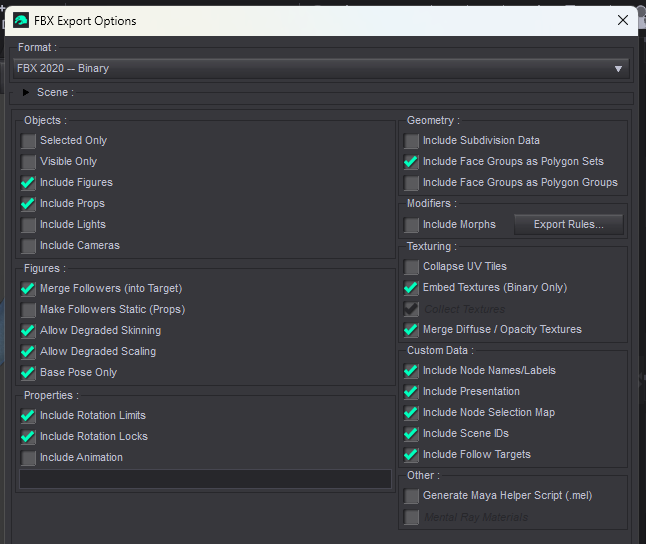This screenshot has height=544, width=646.
Task: Open the Export Rules... button
Action: (x=569, y=225)
